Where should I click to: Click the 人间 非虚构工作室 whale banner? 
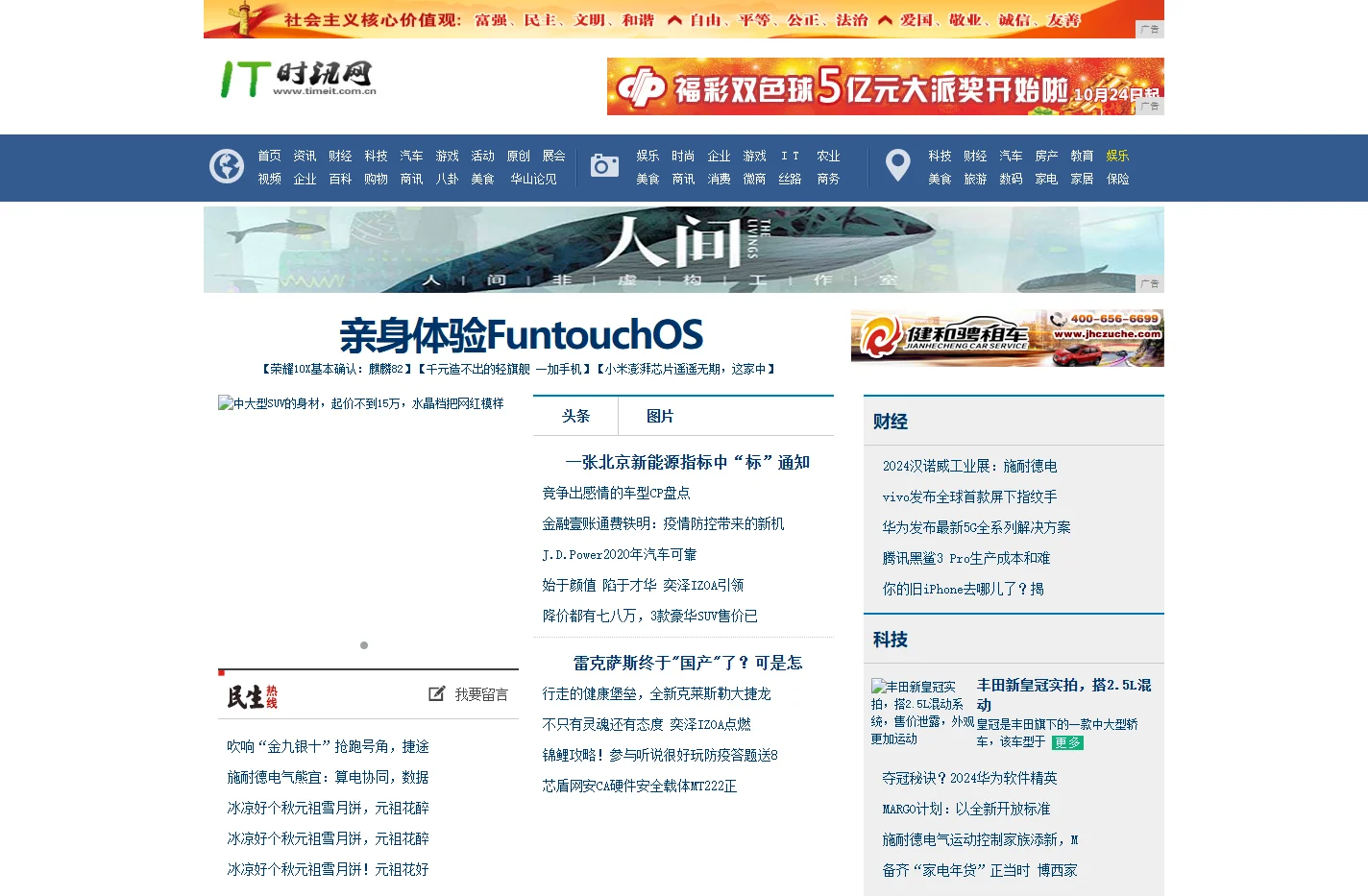683,250
